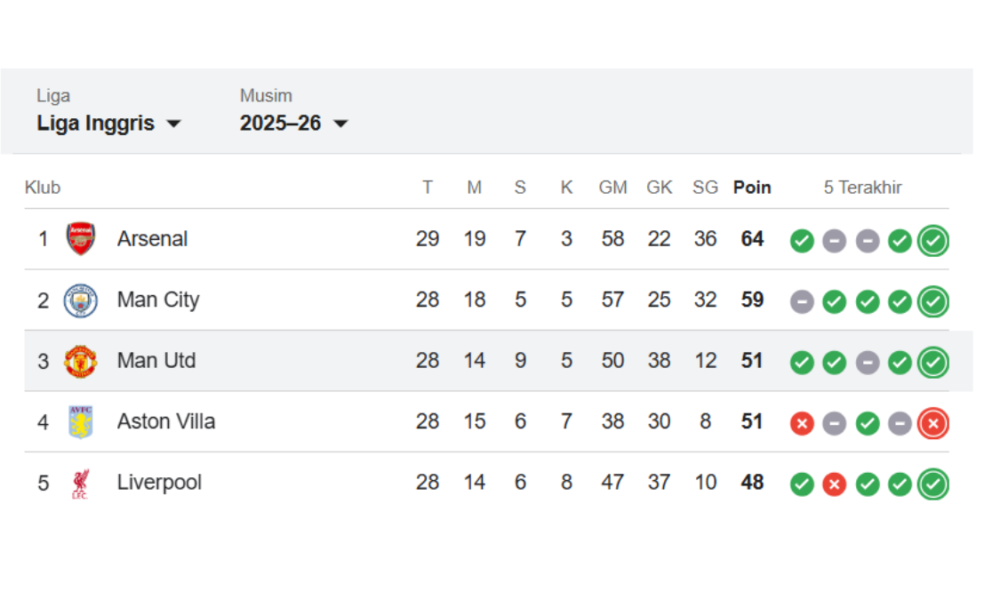Click the Aston Villa club crest

(x=81, y=422)
